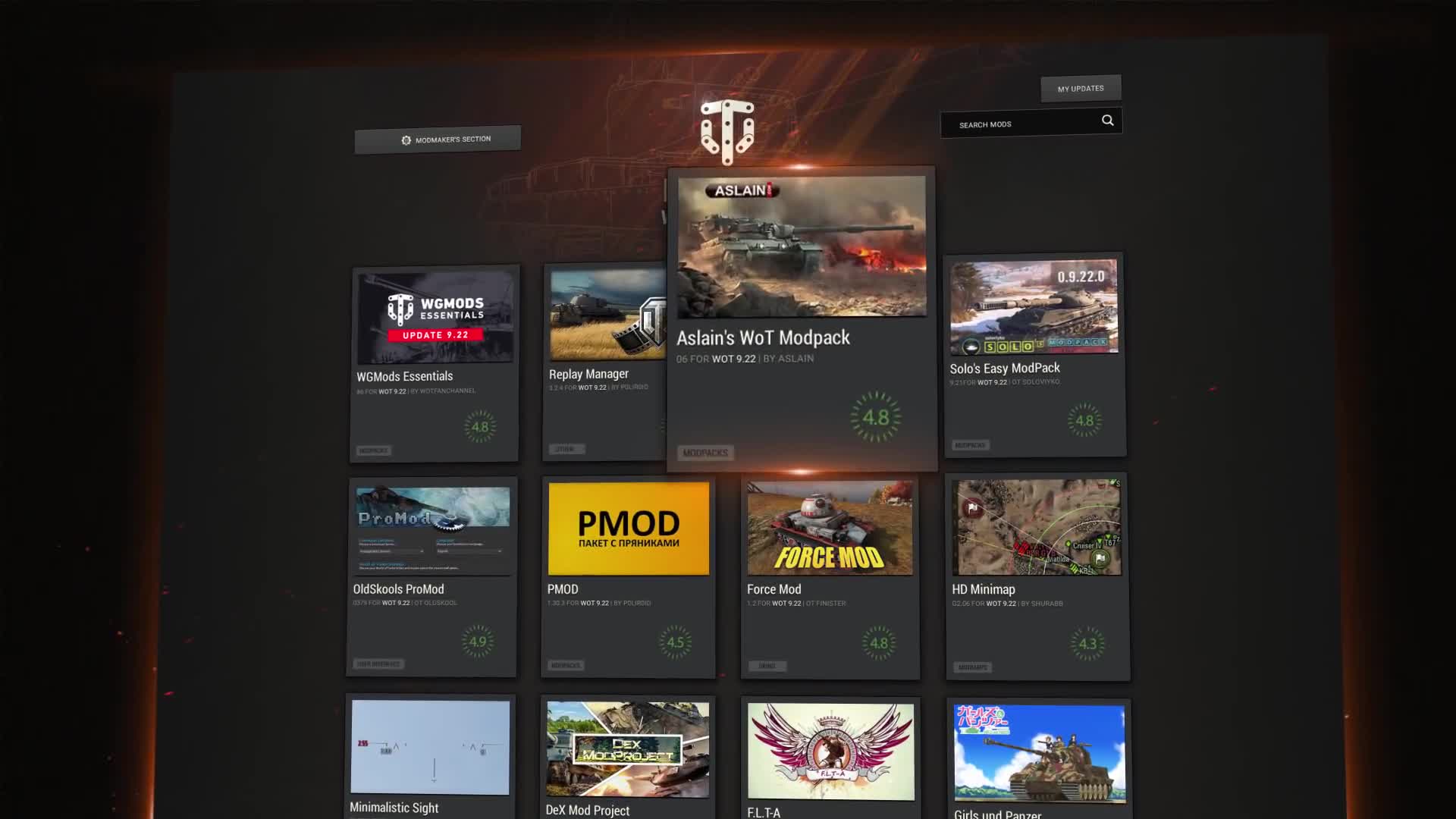Image resolution: width=1456 pixels, height=819 pixels.
Task: Click the category tag on Solo's Easy ModPack
Action: click(970, 445)
